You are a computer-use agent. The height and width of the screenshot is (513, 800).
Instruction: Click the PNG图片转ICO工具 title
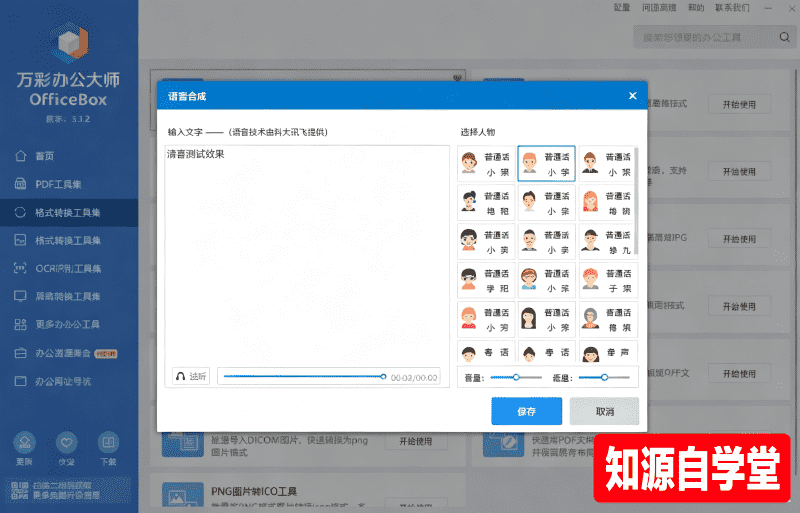(x=254, y=492)
